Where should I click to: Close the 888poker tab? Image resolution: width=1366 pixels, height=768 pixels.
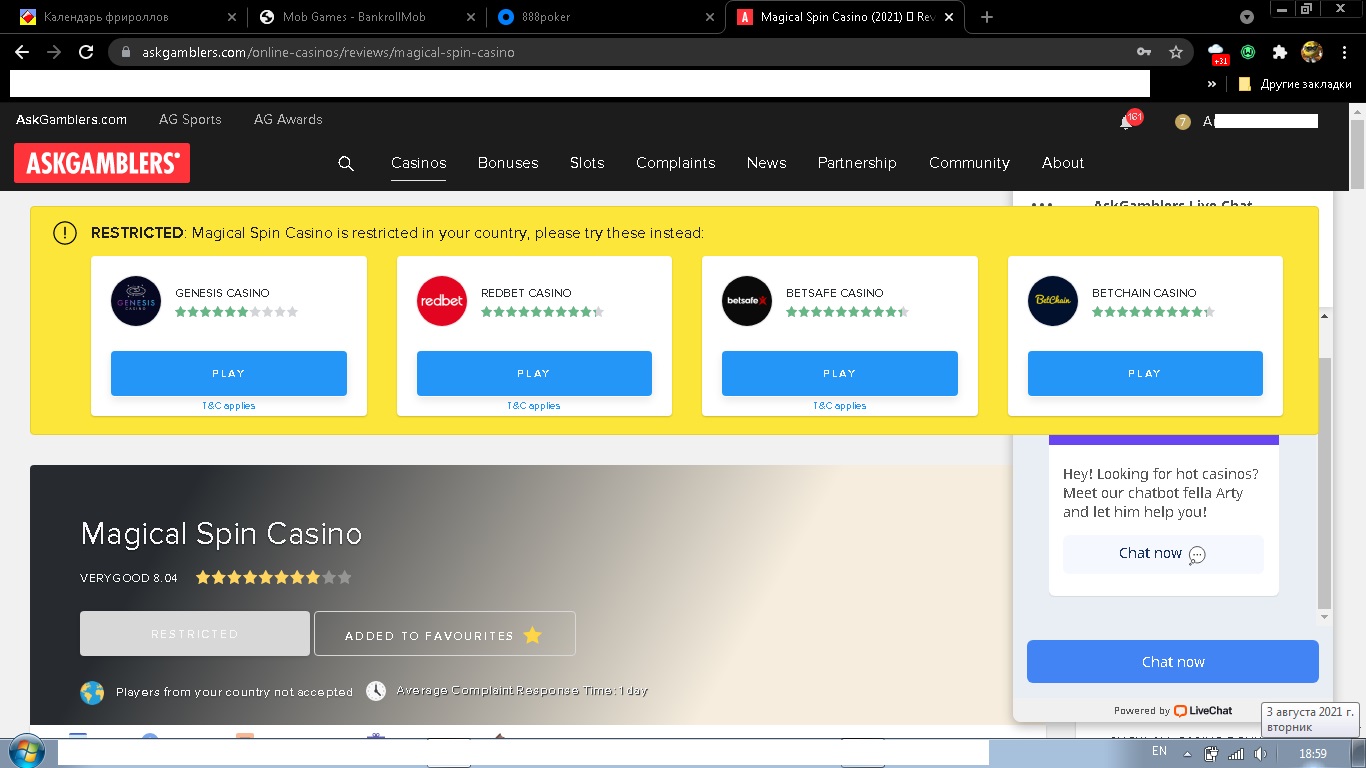pyautogui.click(x=709, y=17)
